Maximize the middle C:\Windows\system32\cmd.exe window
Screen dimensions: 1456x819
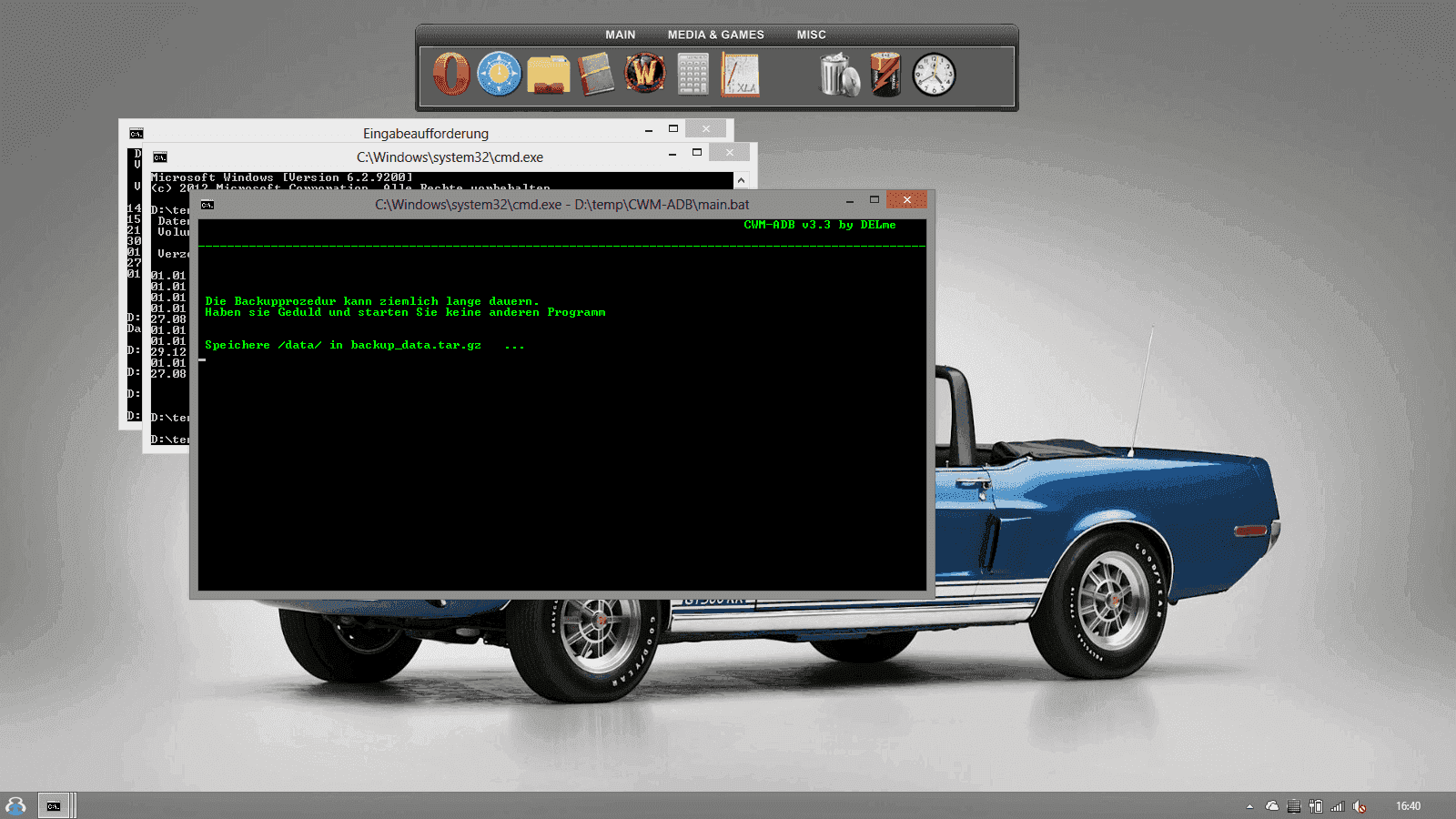tap(697, 153)
